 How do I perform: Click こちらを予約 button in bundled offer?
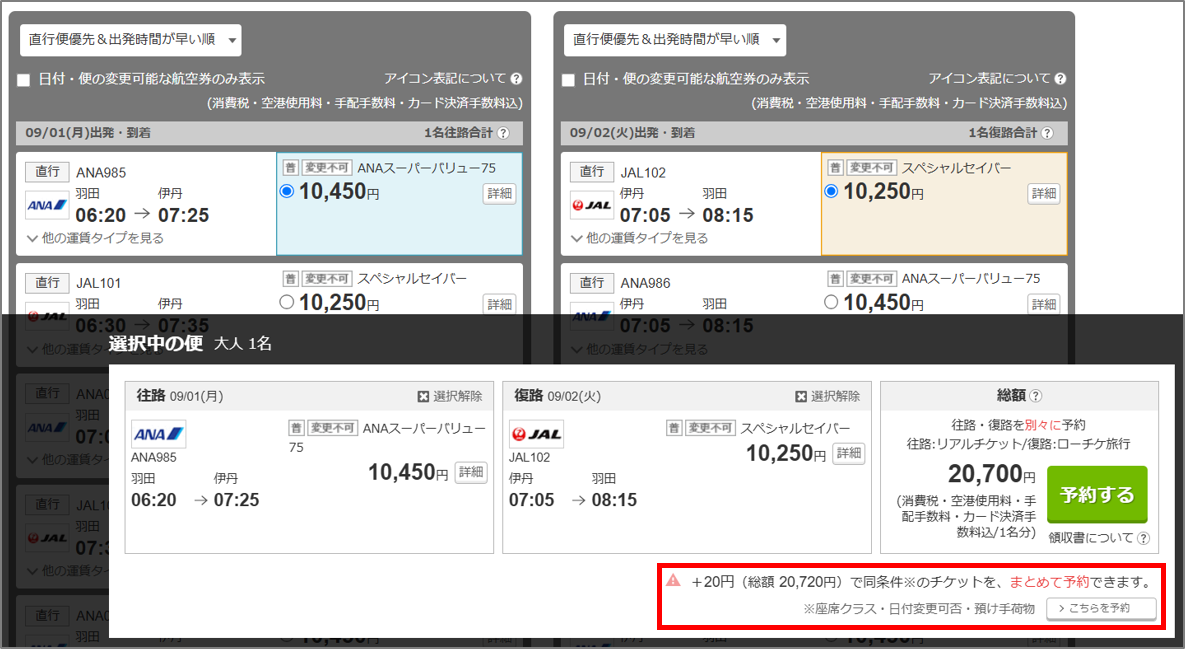[1101, 608]
